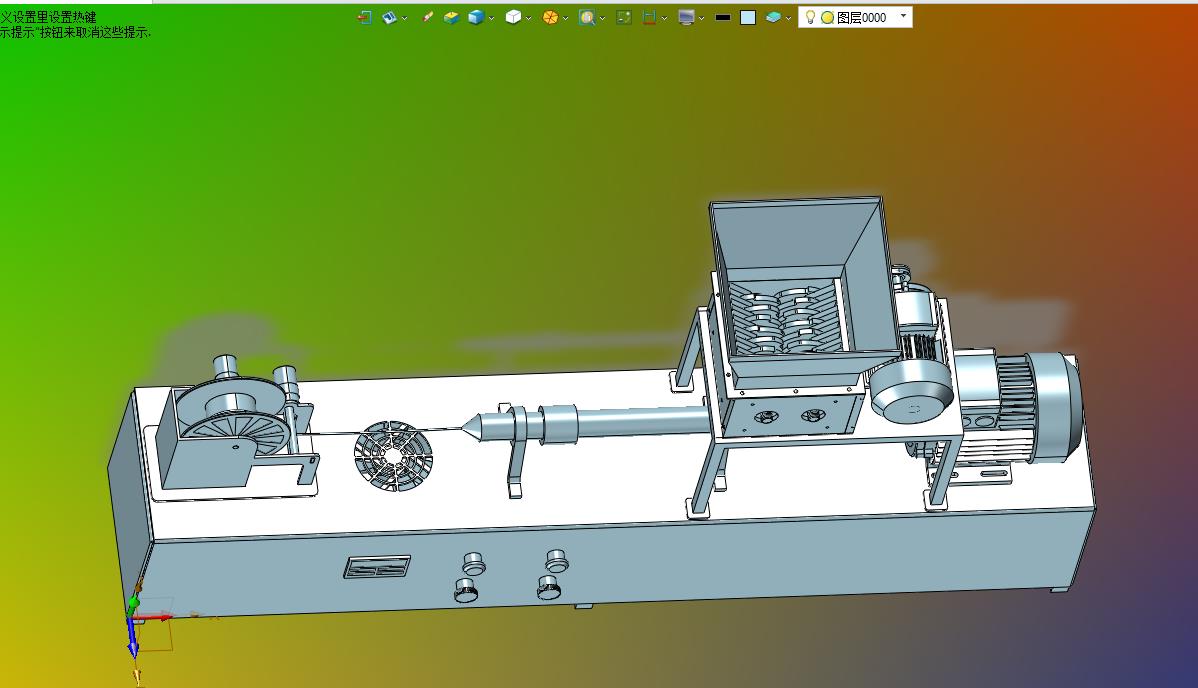Viewport: 1198px width, 688px height.
Task: Click the black line color swatch
Action: pos(723,17)
